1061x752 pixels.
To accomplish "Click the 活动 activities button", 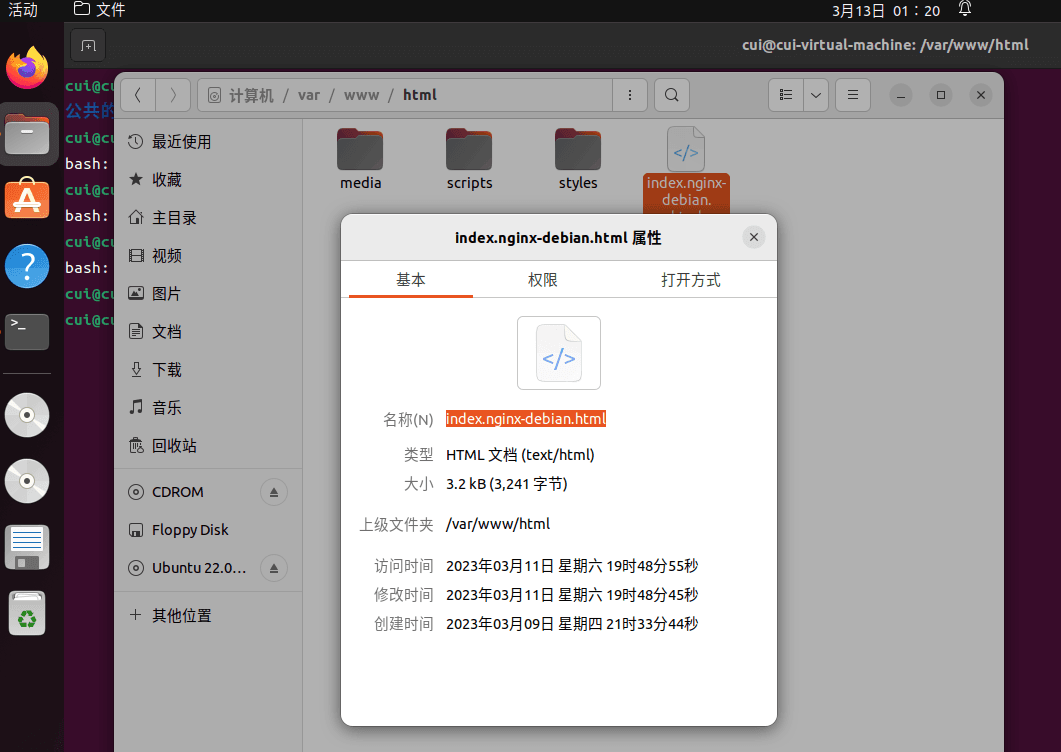I will 23,10.
